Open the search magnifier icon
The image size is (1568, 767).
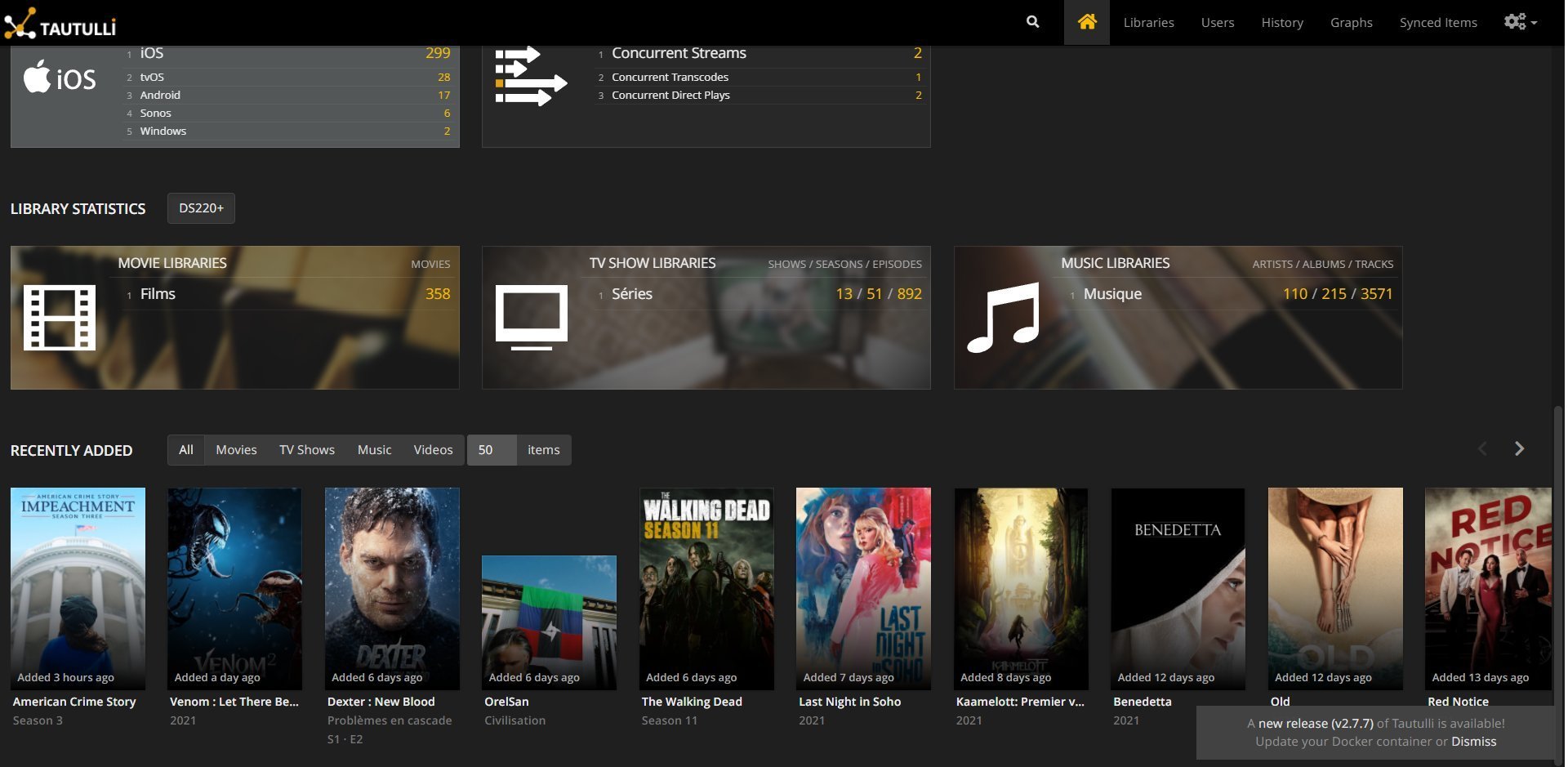[x=1032, y=22]
